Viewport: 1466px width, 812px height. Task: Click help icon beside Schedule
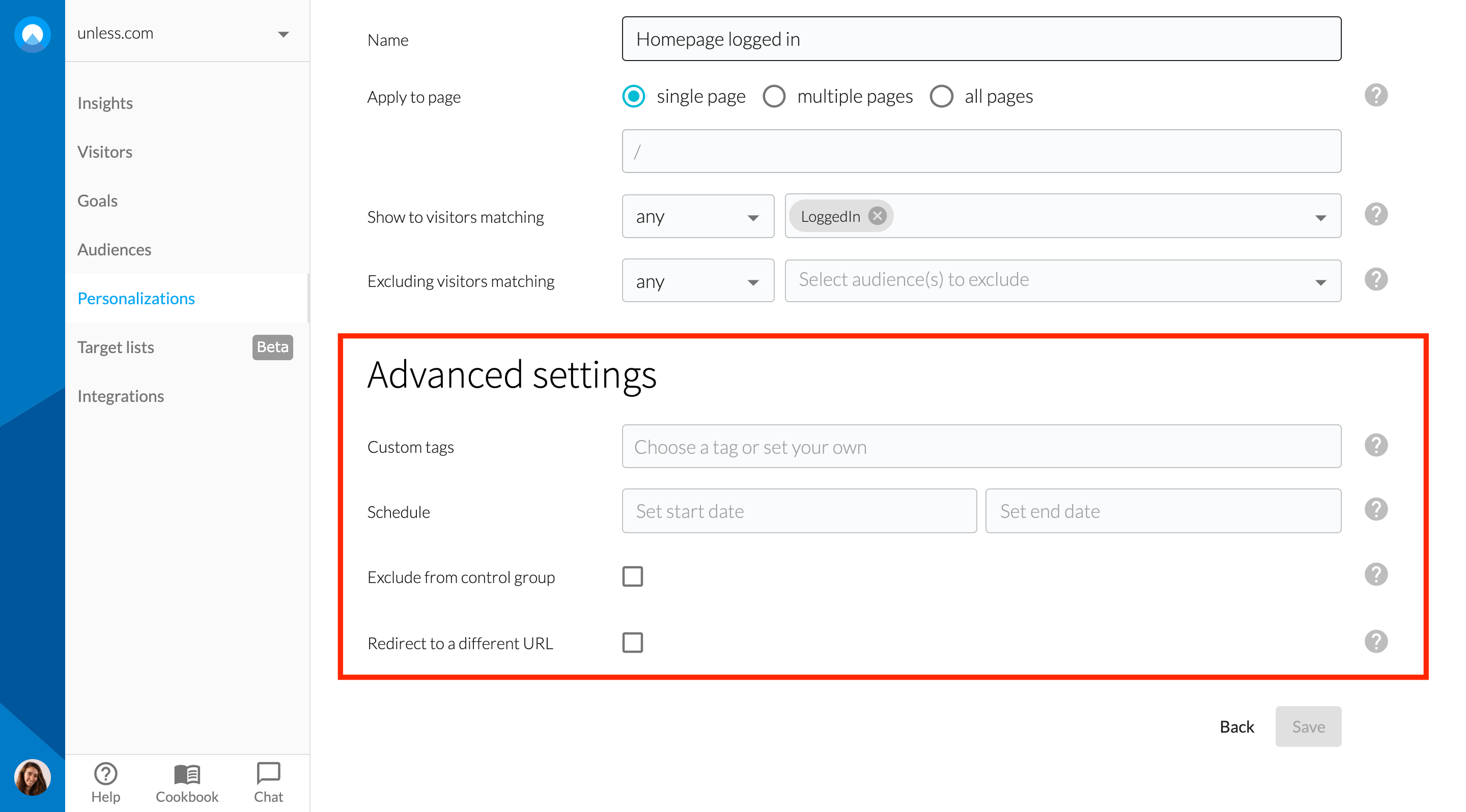click(1375, 509)
